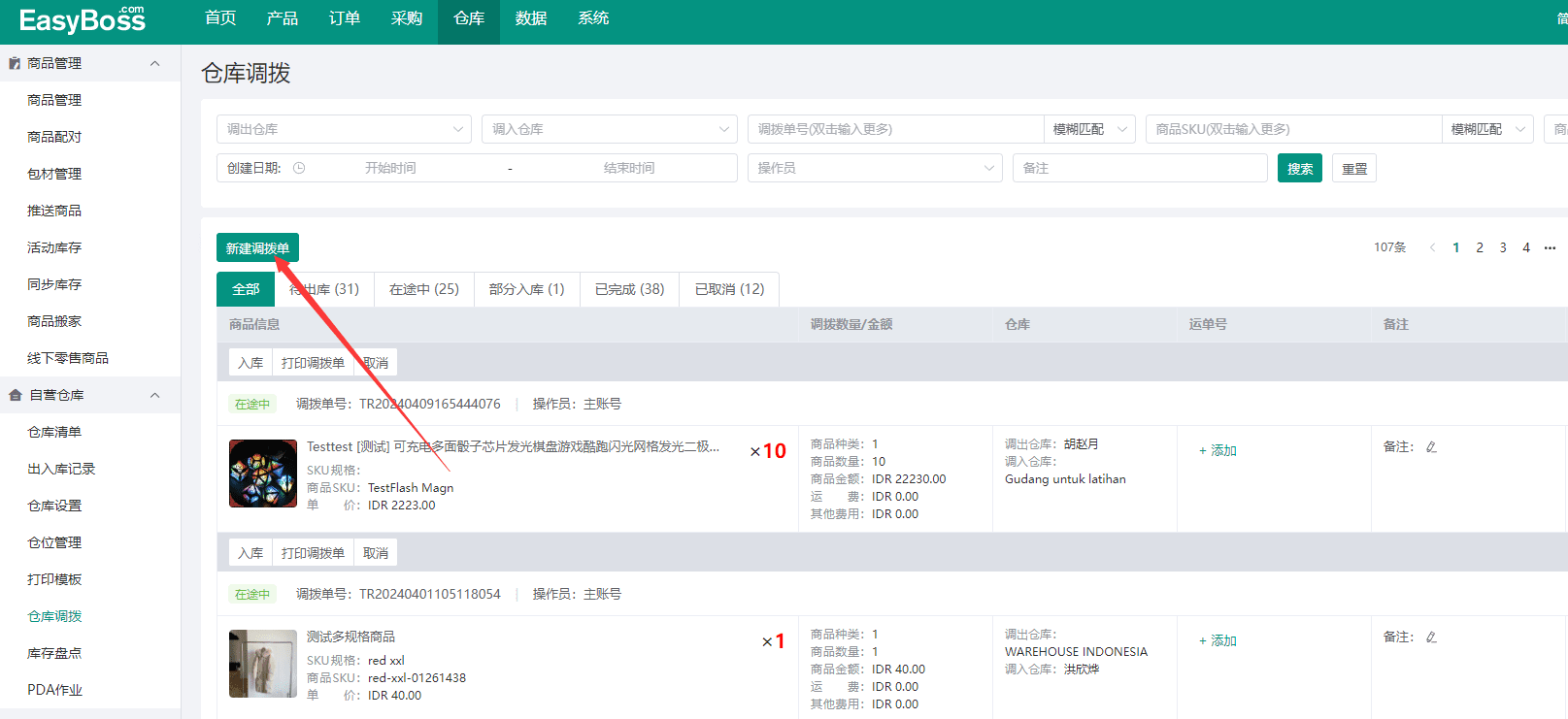Click the clock icon in the creation date field
Image resolution: width=1568 pixels, height=719 pixels.
(299, 168)
